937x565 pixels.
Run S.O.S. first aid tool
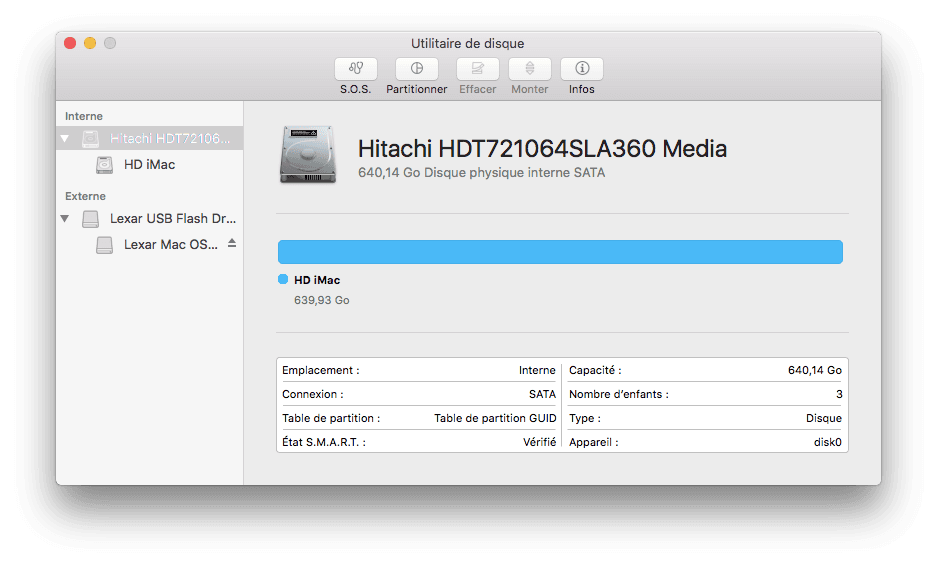click(x=356, y=69)
